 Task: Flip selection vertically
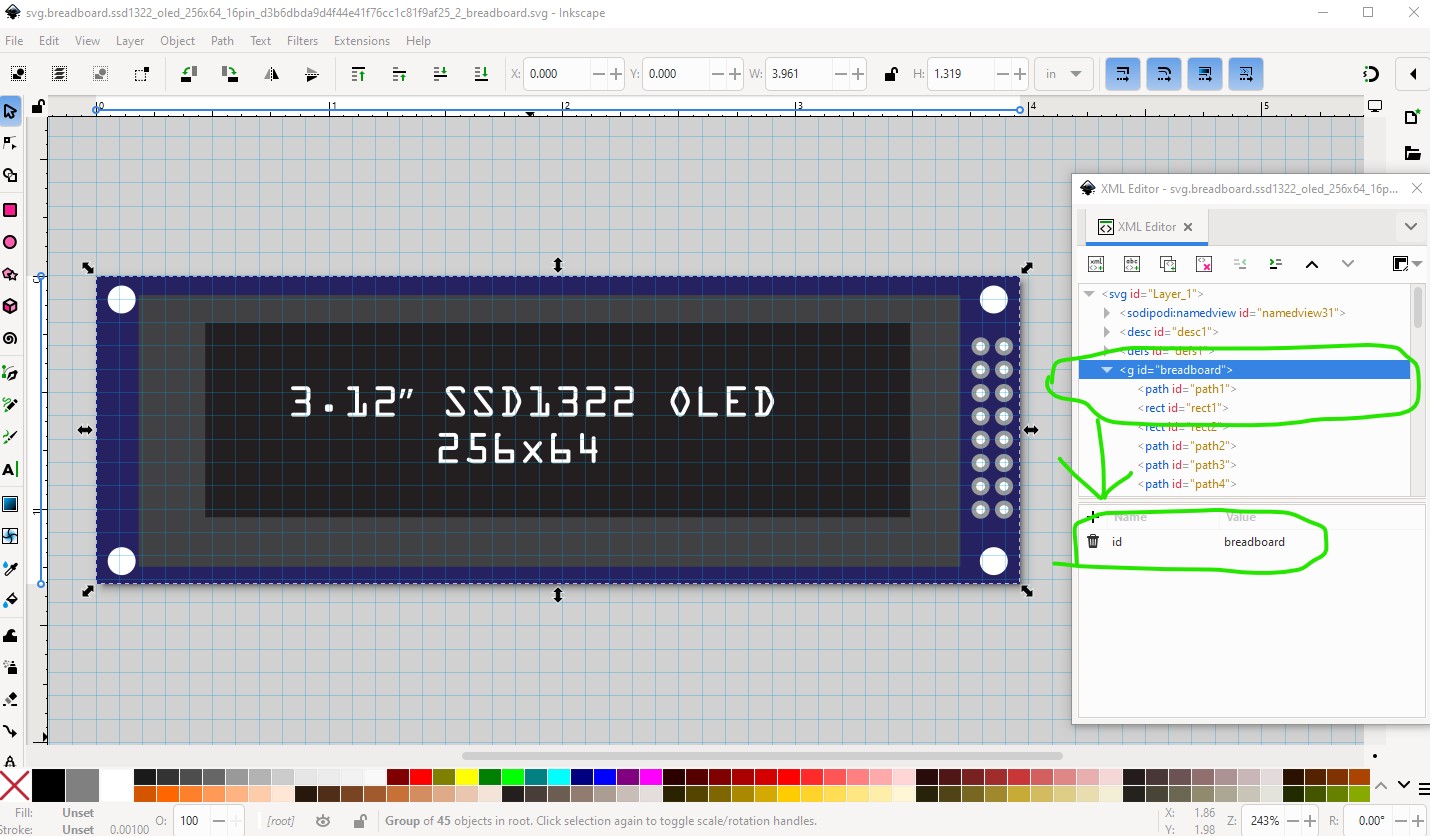pos(311,73)
